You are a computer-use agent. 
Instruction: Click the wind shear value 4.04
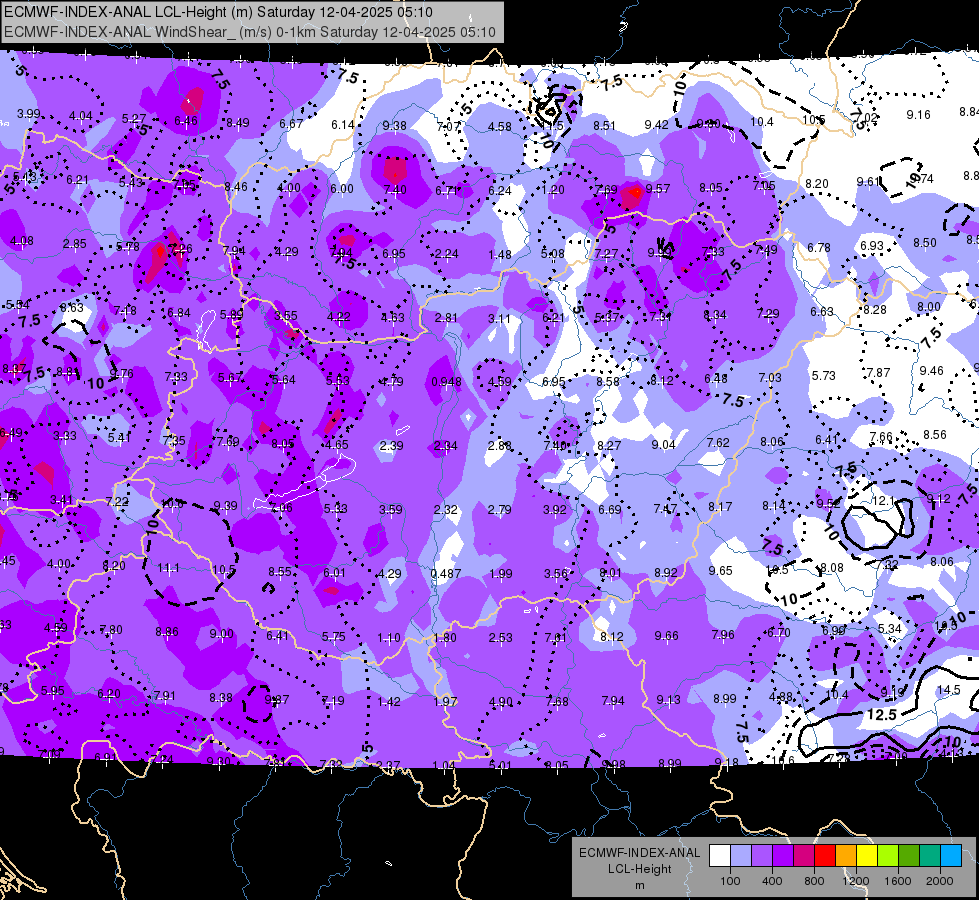pyautogui.click(x=81, y=116)
